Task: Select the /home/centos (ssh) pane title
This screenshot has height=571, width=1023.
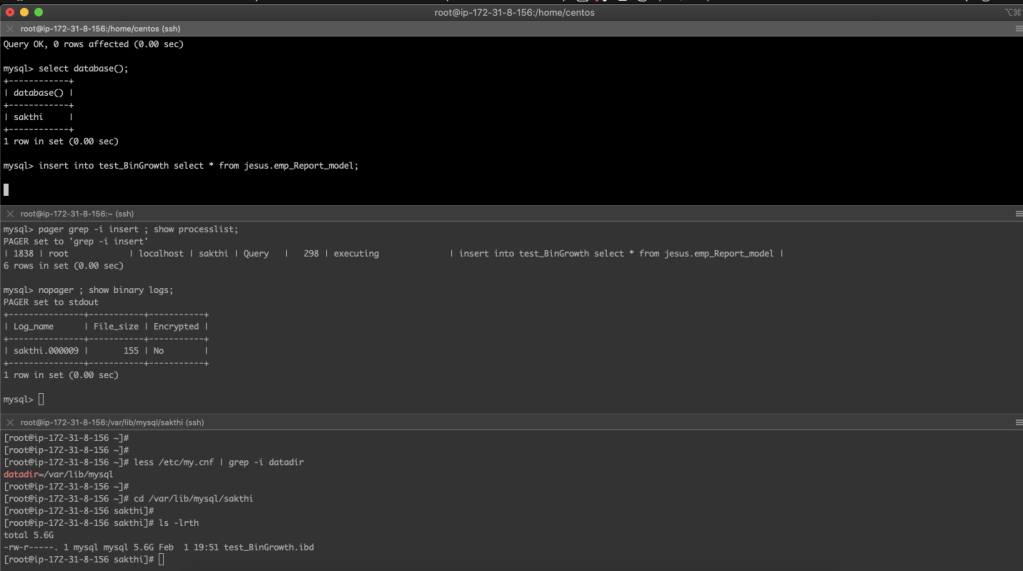Action: point(83,29)
